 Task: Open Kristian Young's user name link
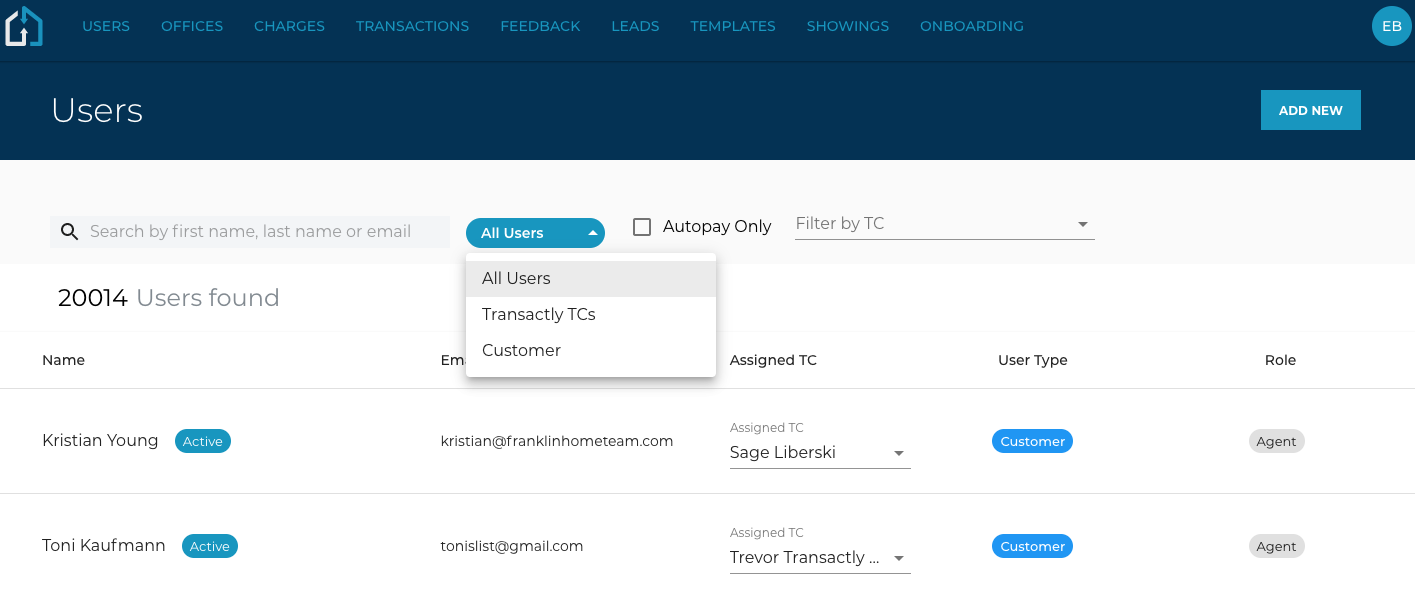pyautogui.click(x=100, y=441)
